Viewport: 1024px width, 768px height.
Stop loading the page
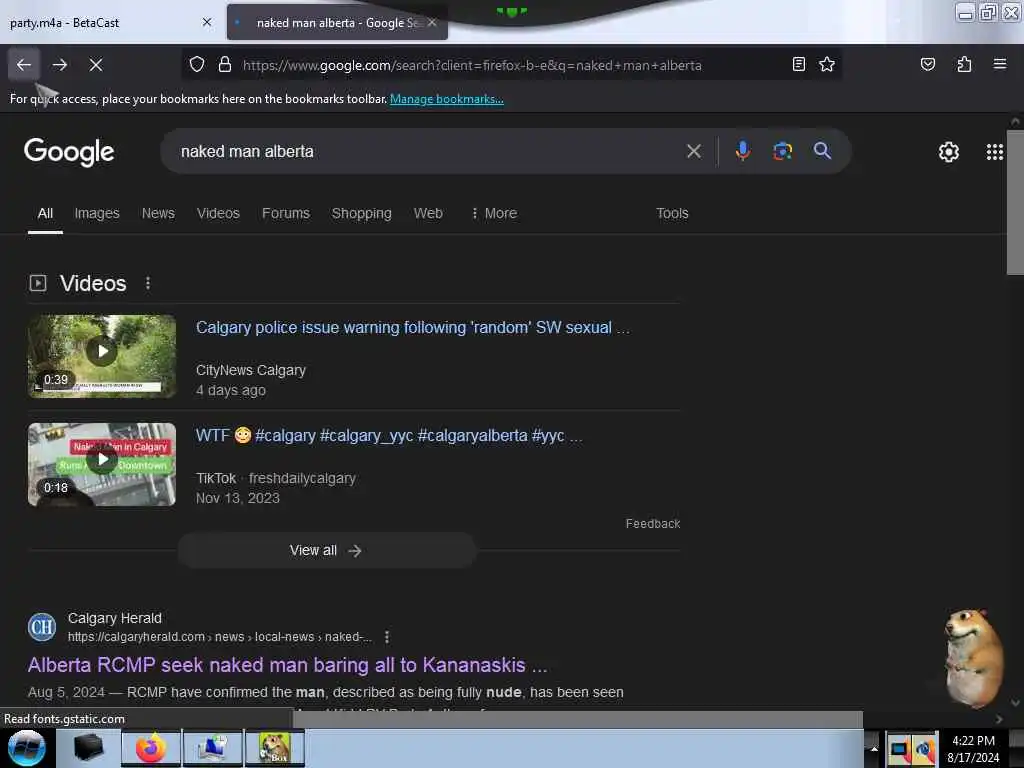[x=96, y=65]
